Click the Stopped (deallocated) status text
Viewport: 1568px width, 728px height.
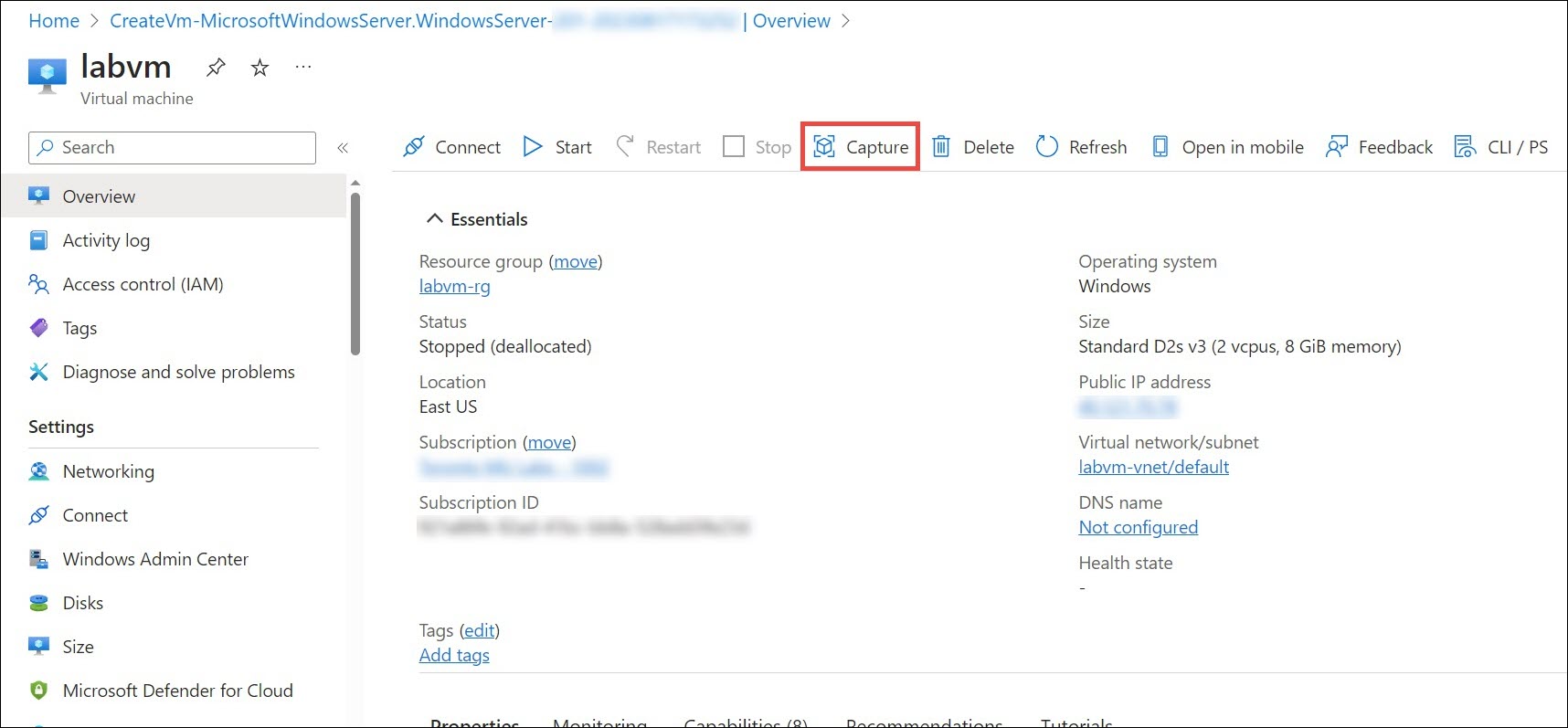(505, 346)
